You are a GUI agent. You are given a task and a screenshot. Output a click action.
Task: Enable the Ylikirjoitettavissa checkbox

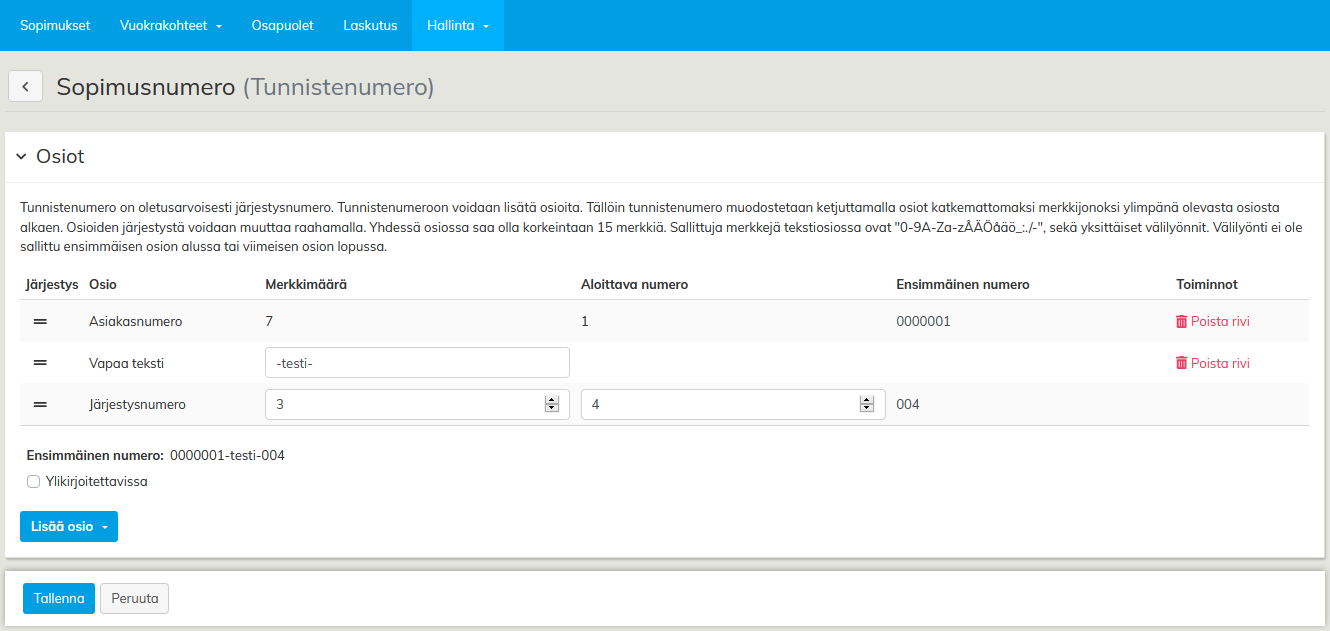(x=34, y=481)
